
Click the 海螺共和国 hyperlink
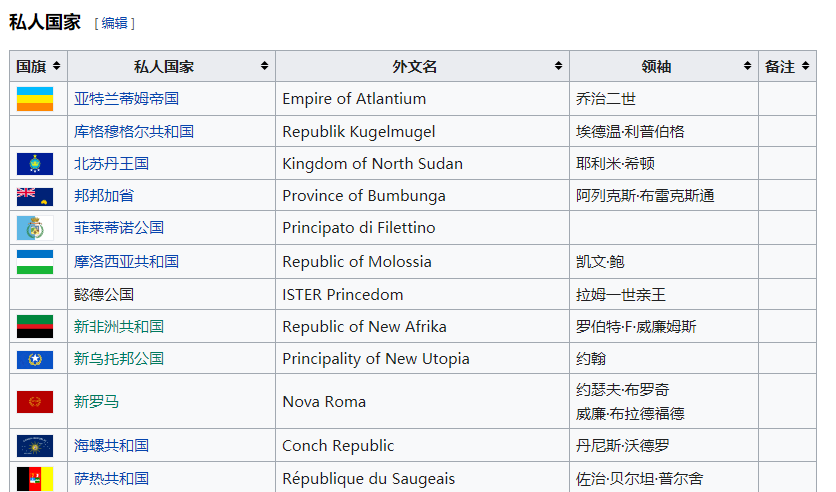click(111, 446)
